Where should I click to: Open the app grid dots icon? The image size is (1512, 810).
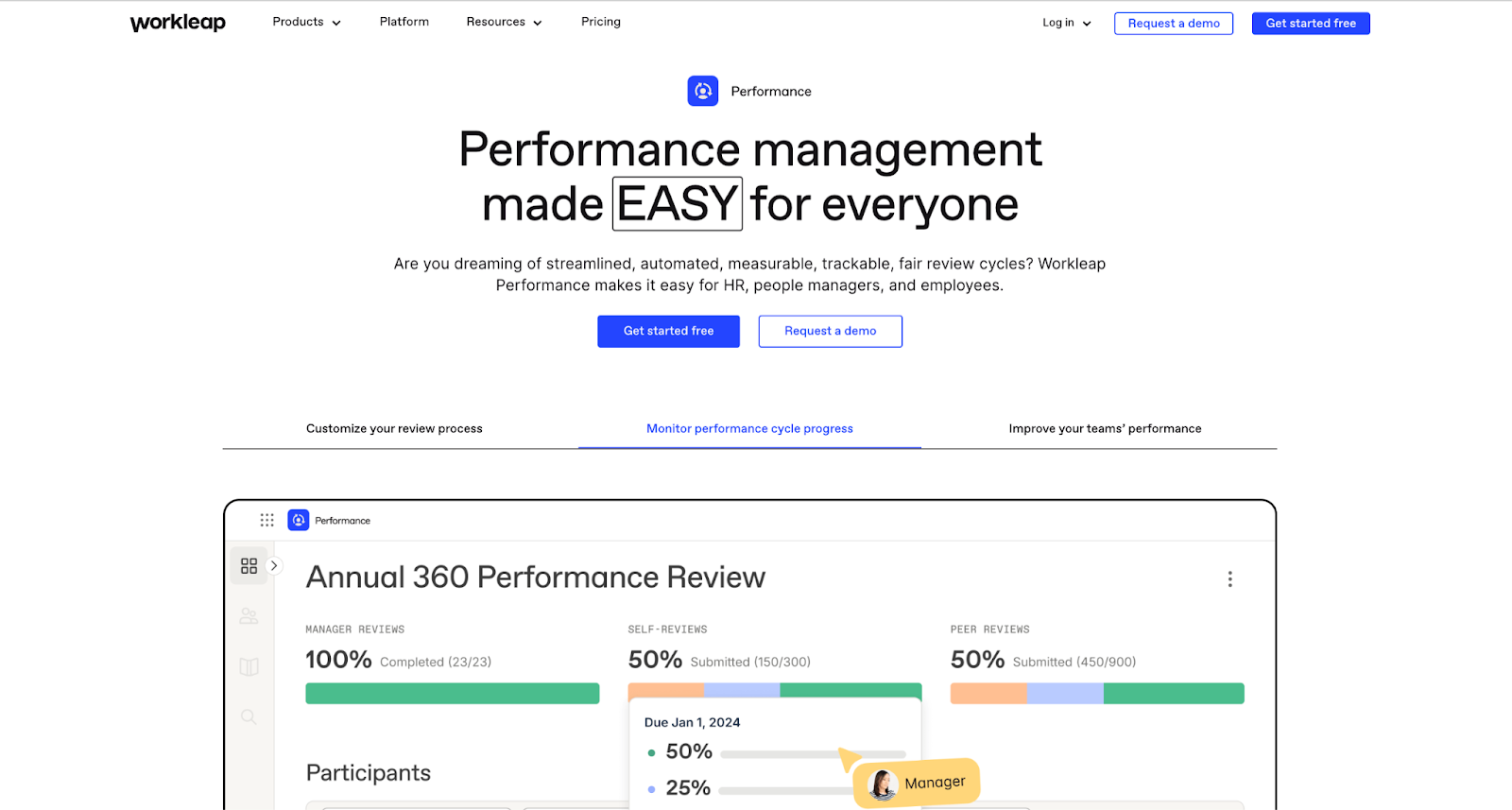267,520
